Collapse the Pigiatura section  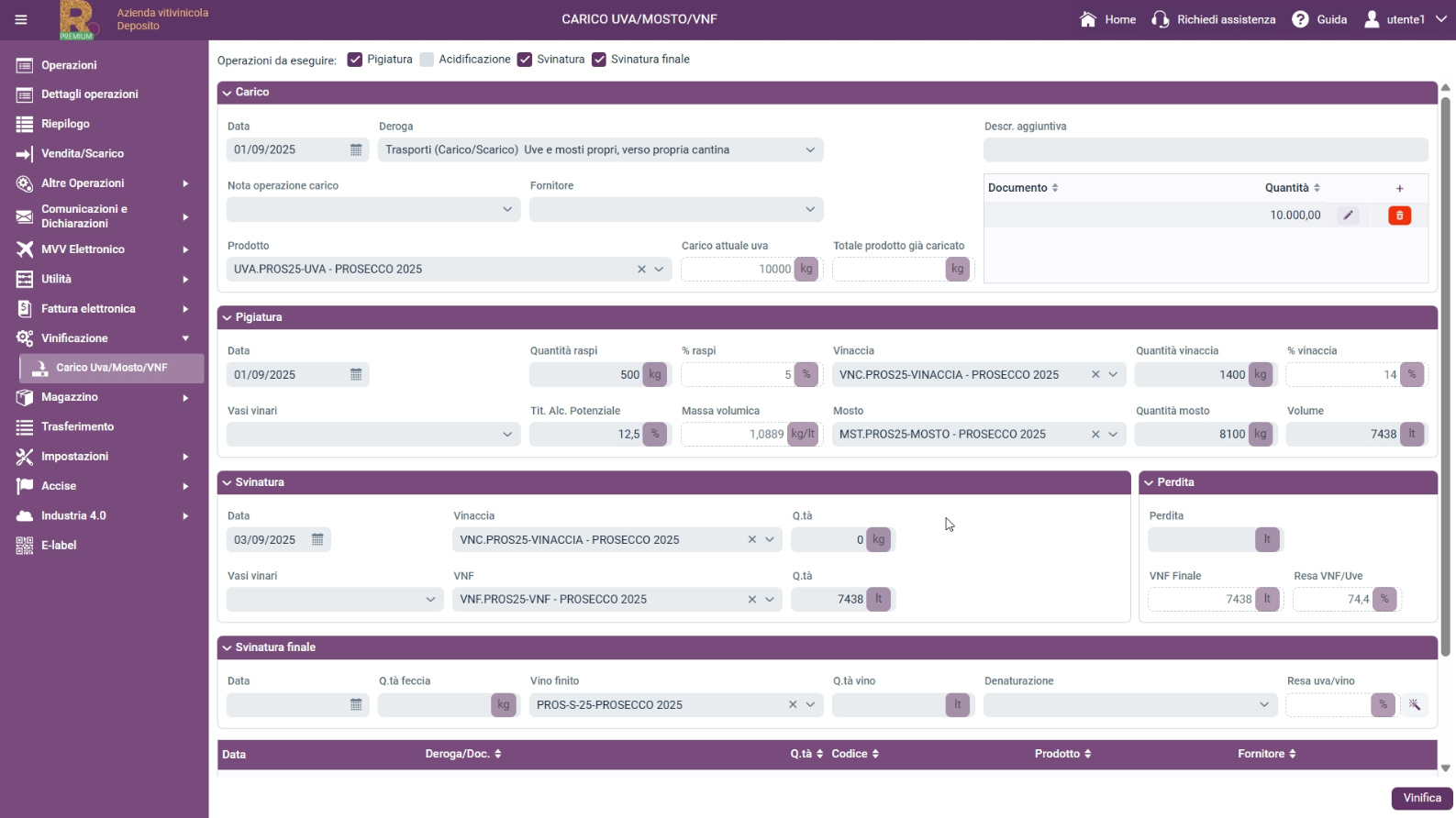click(227, 317)
